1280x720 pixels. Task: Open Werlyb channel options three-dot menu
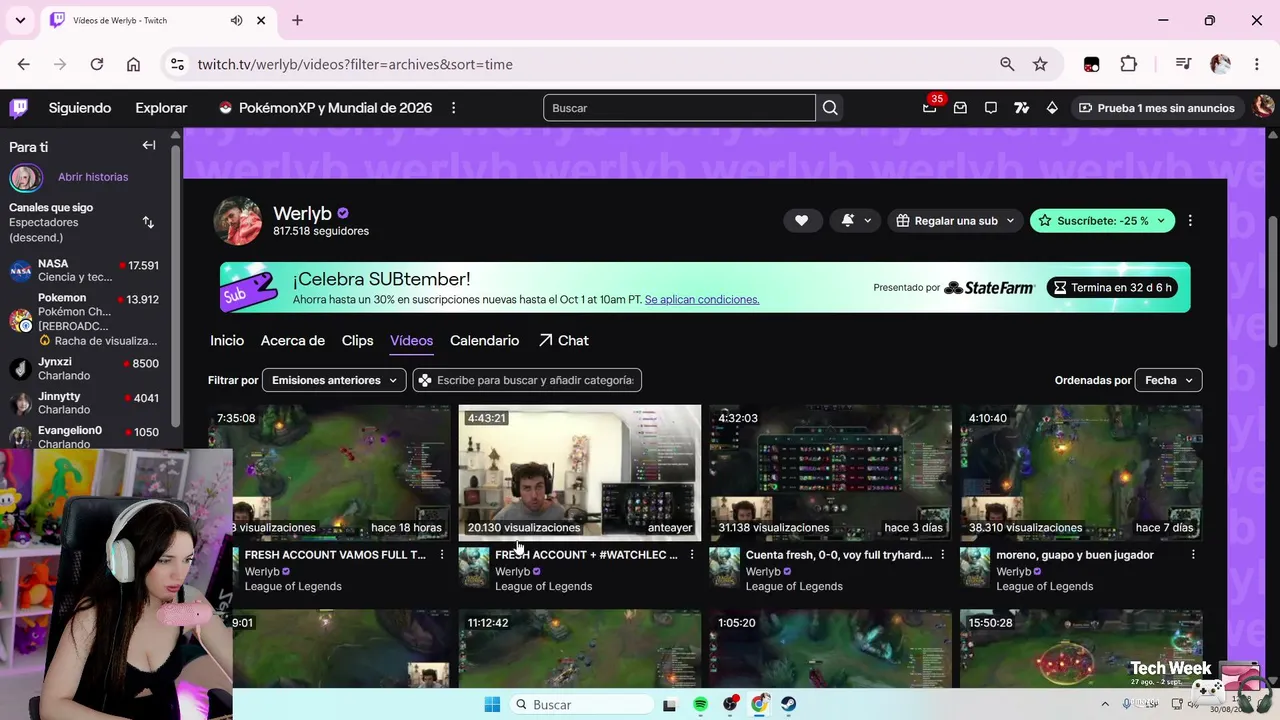click(x=1190, y=220)
